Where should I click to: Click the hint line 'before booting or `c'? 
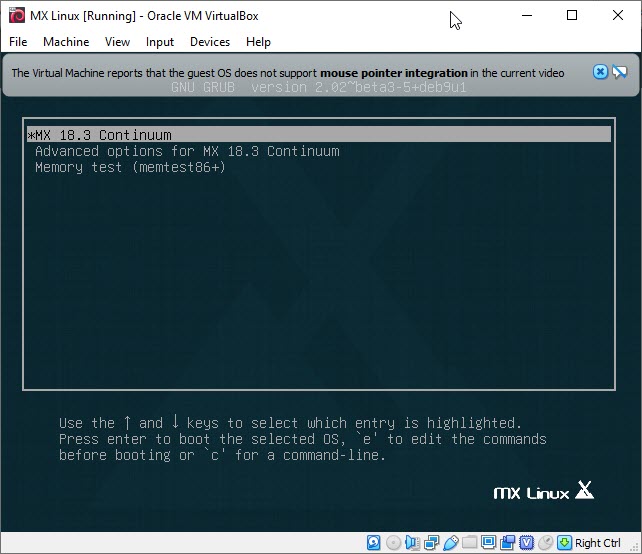(x=222, y=455)
